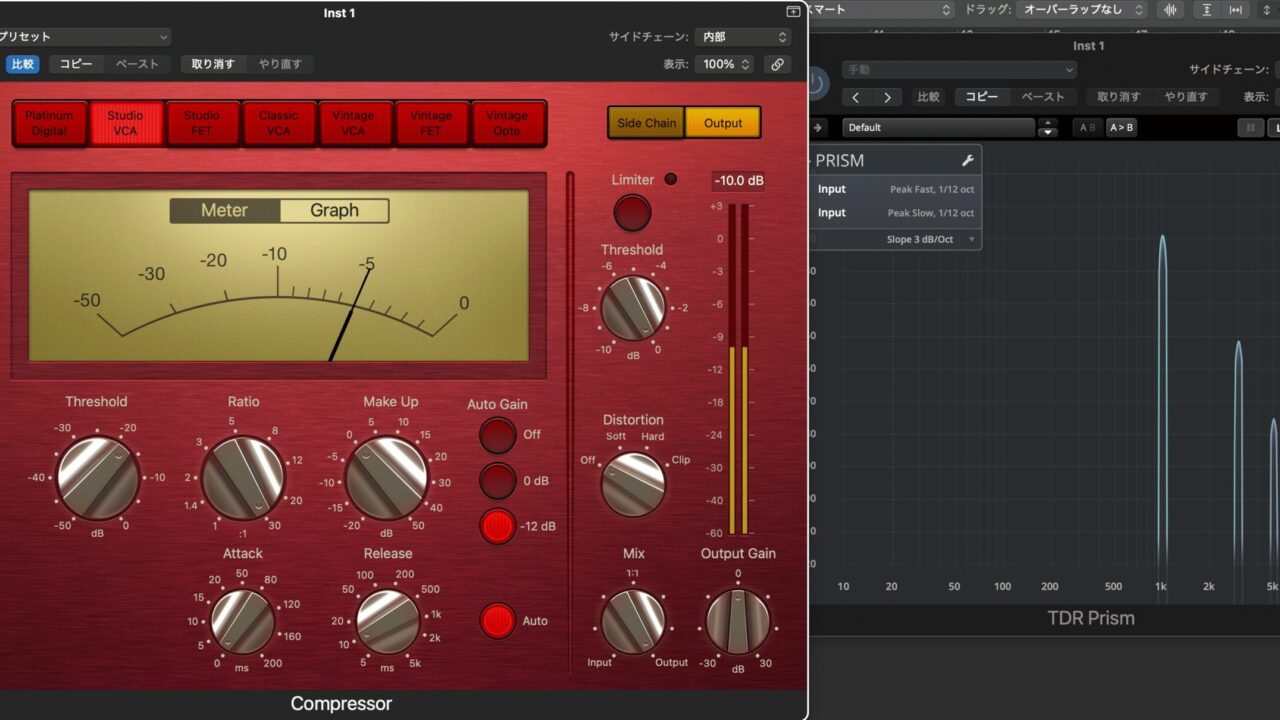Turn Auto Gain to Off

pos(497,435)
